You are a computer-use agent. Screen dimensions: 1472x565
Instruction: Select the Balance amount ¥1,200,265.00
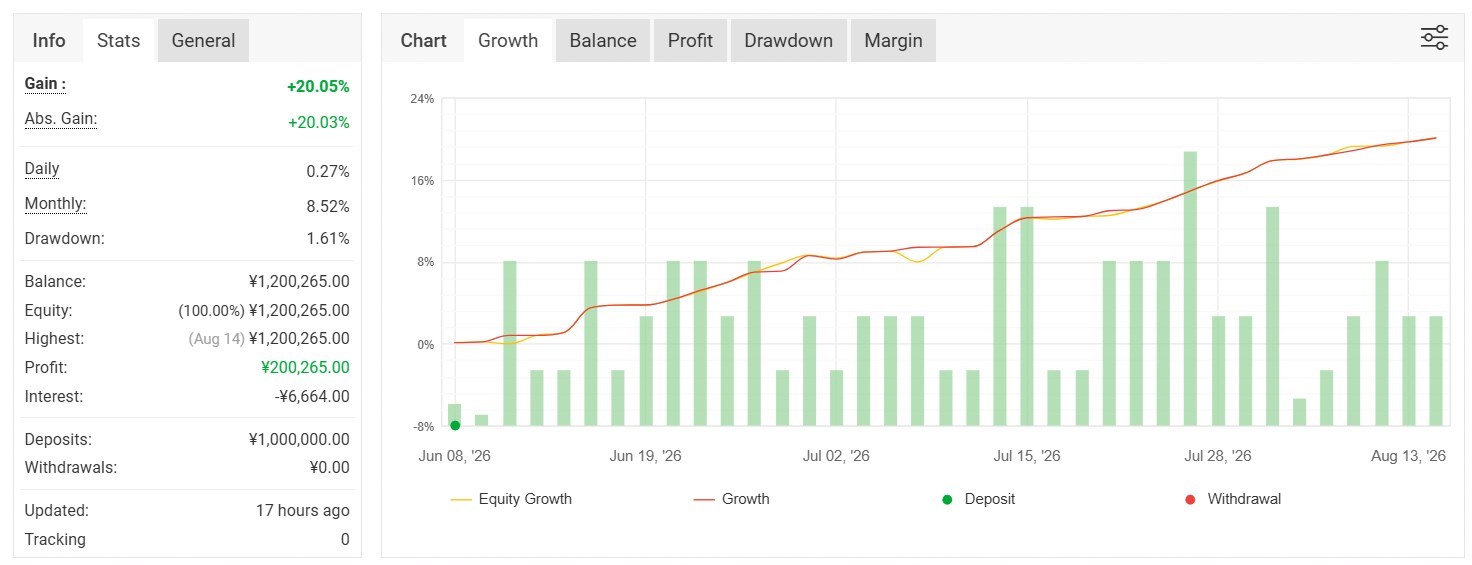tap(299, 282)
